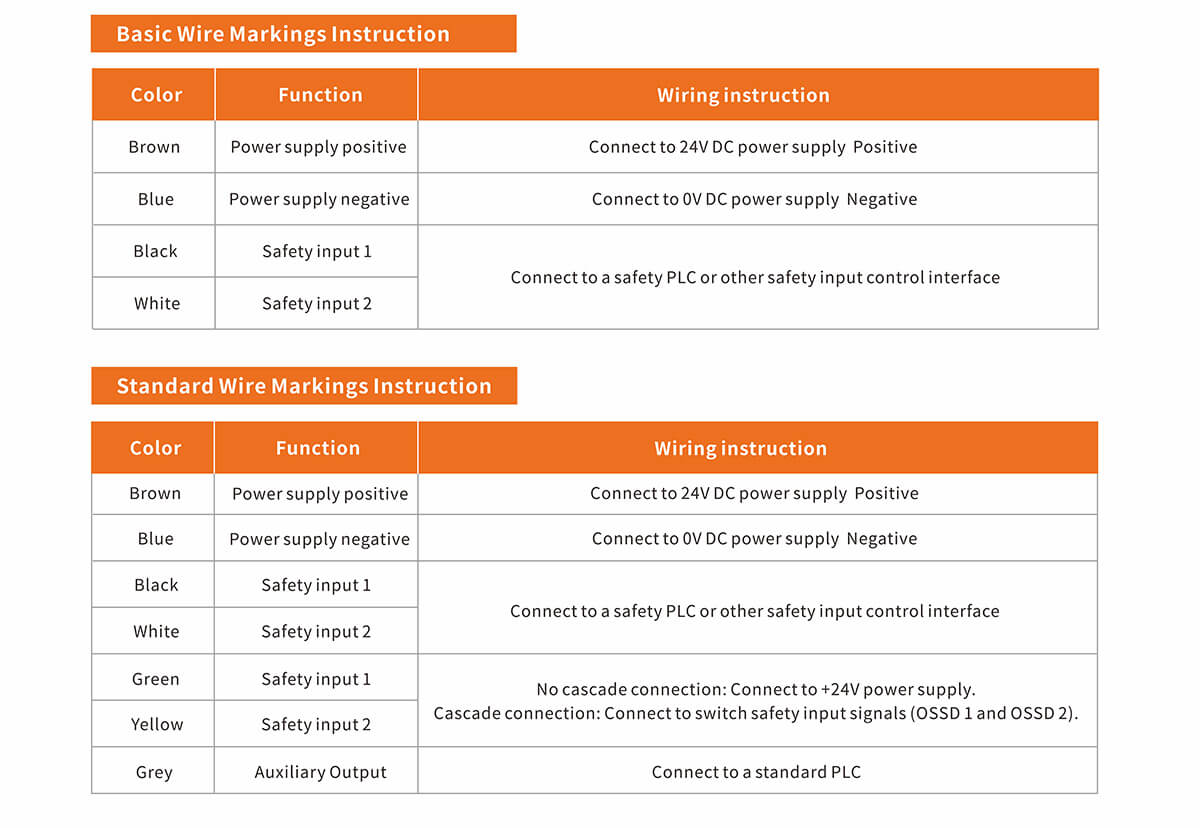The height and width of the screenshot is (828, 1200).
Task: Select the Function header in the Standard table
Action: point(318,448)
